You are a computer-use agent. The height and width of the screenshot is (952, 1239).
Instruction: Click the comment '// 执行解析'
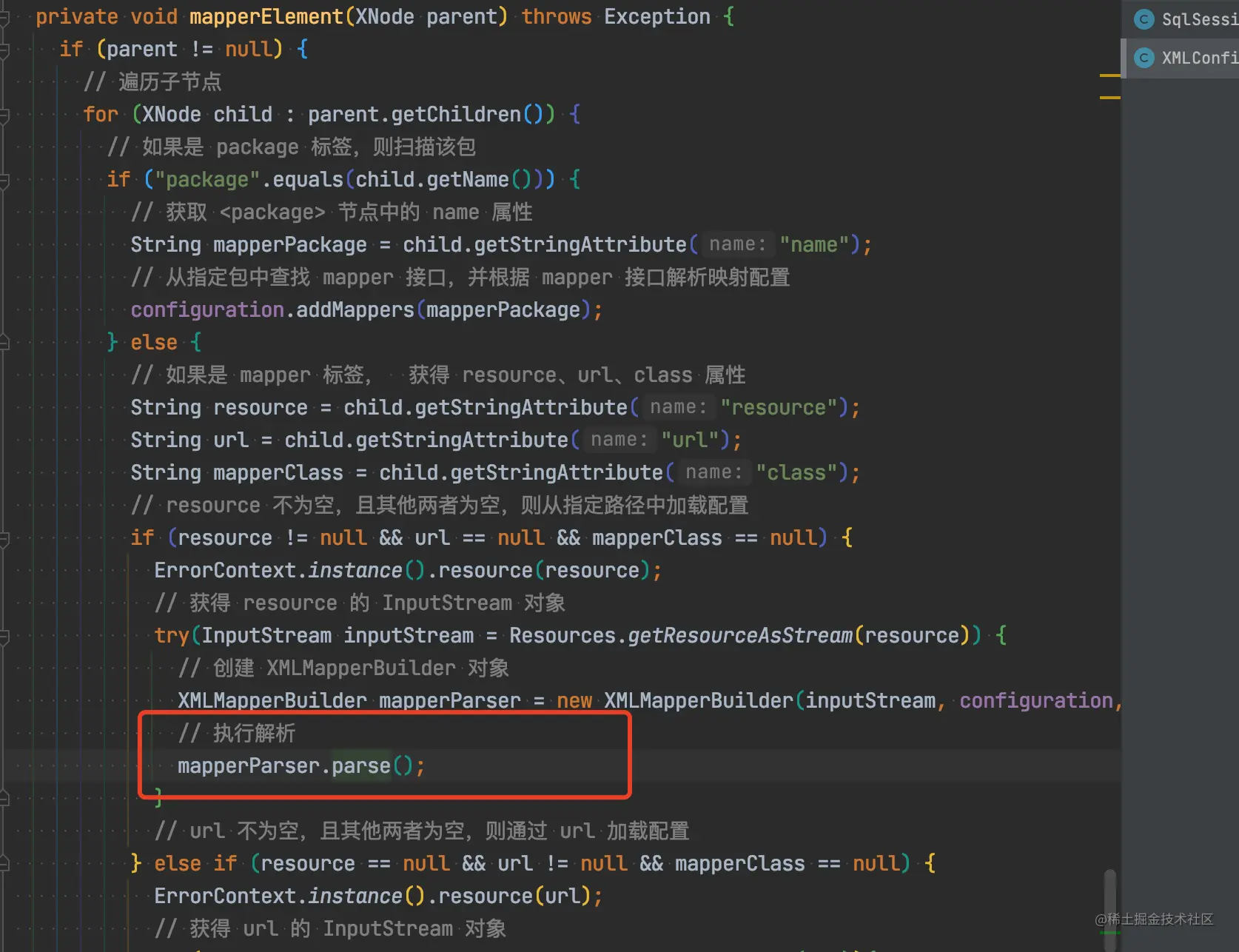click(237, 734)
